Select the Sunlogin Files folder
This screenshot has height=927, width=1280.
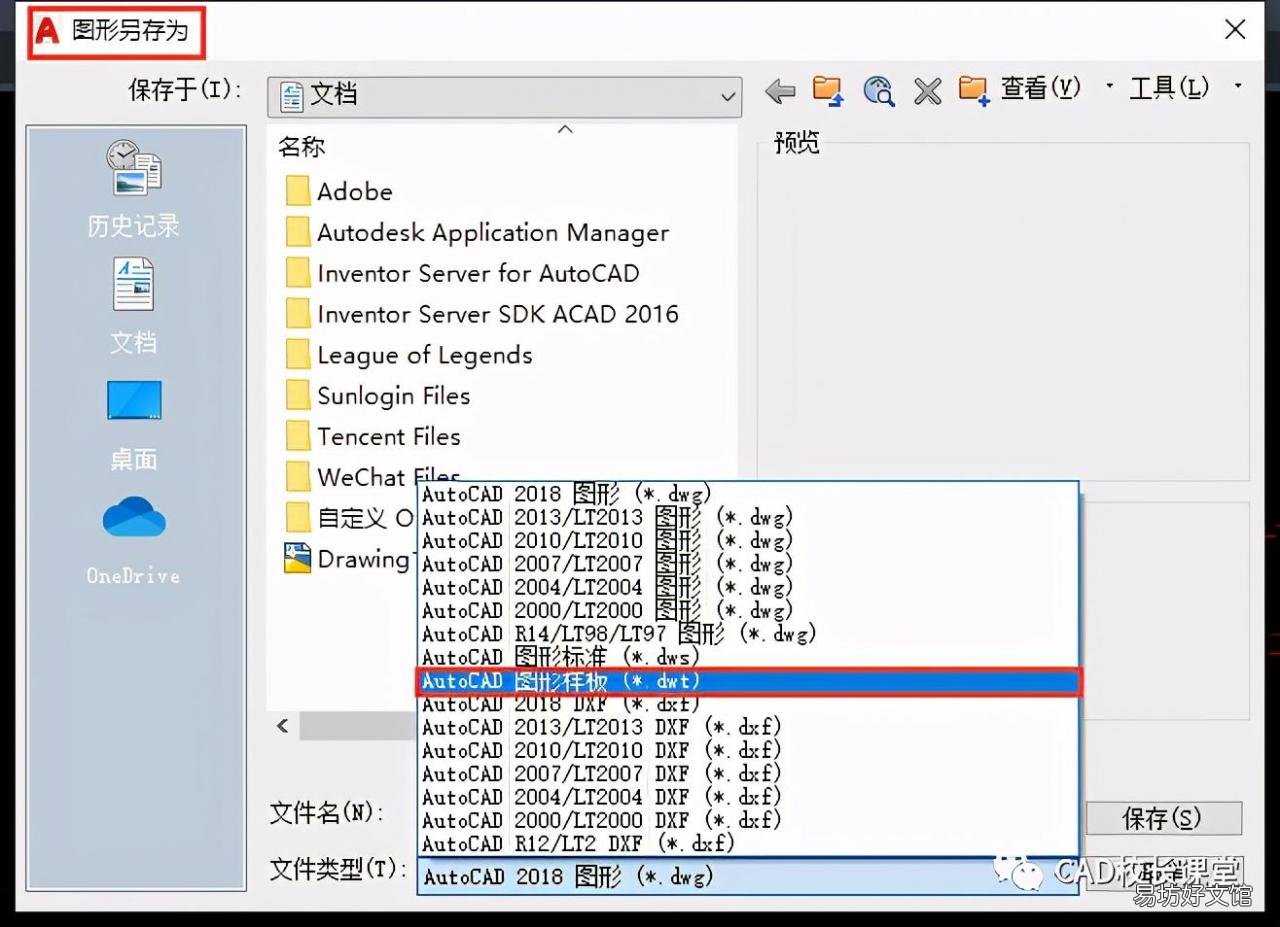pyautogui.click(x=378, y=396)
